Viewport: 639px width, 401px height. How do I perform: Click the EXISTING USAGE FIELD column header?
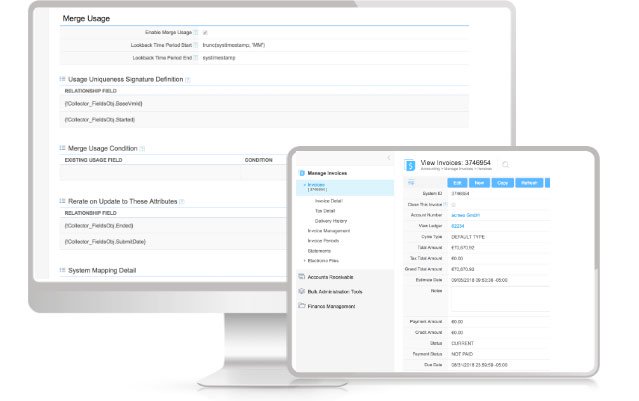[x=93, y=160]
